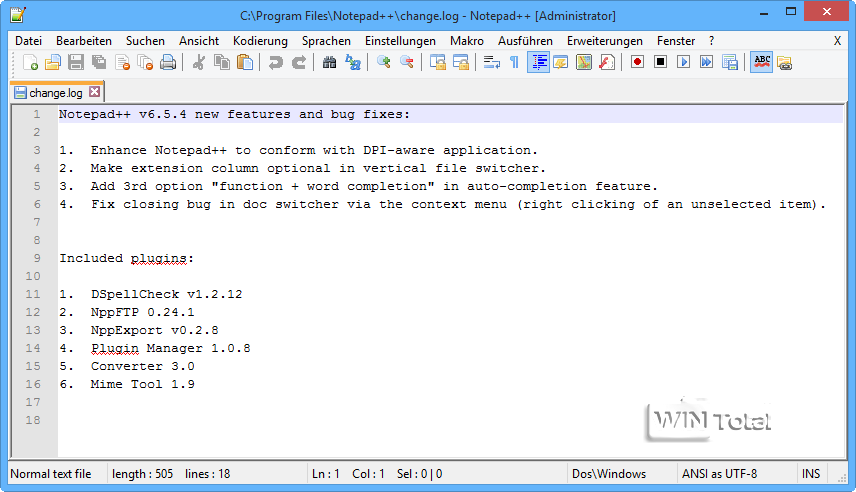This screenshot has width=856, height=492.
Task: Click the Paste clipboard icon
Action: pos(245,62)
